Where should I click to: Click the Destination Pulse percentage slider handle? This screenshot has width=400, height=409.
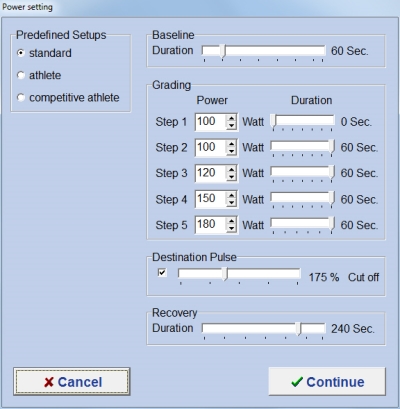click(226, 274)
